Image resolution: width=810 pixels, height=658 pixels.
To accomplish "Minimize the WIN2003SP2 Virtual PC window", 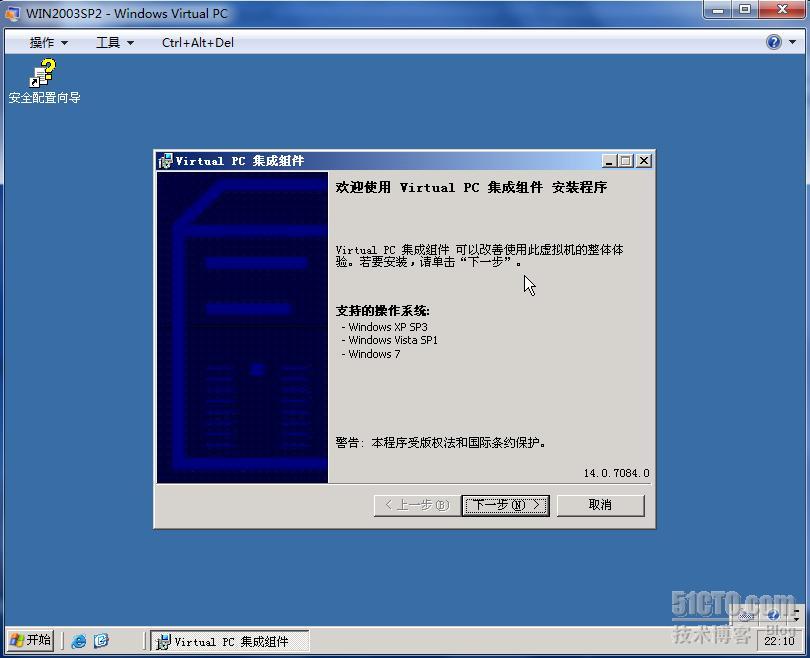I will coord(719,9).
